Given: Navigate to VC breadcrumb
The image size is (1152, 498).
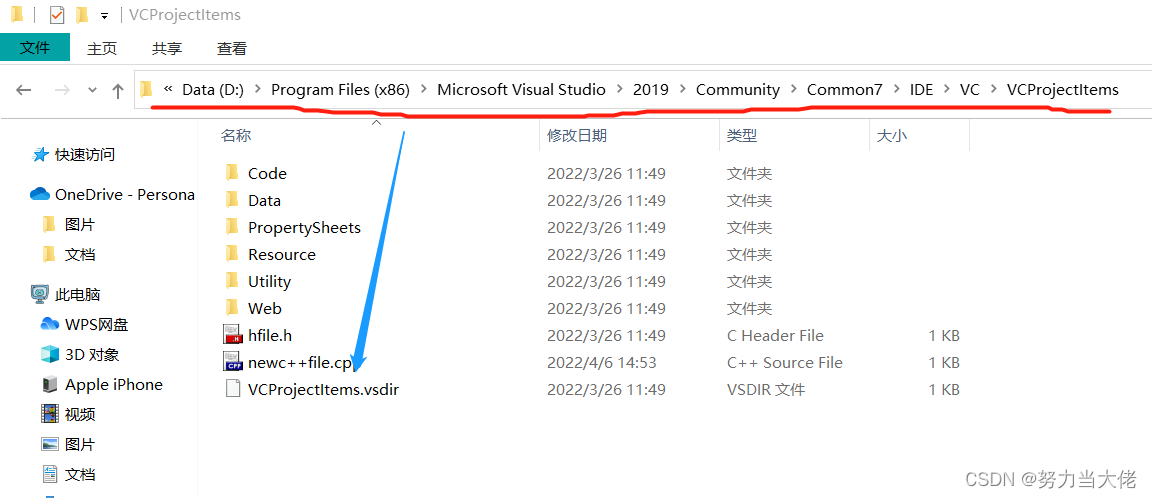Looking at the screenshot, I should tap(970, 90).
